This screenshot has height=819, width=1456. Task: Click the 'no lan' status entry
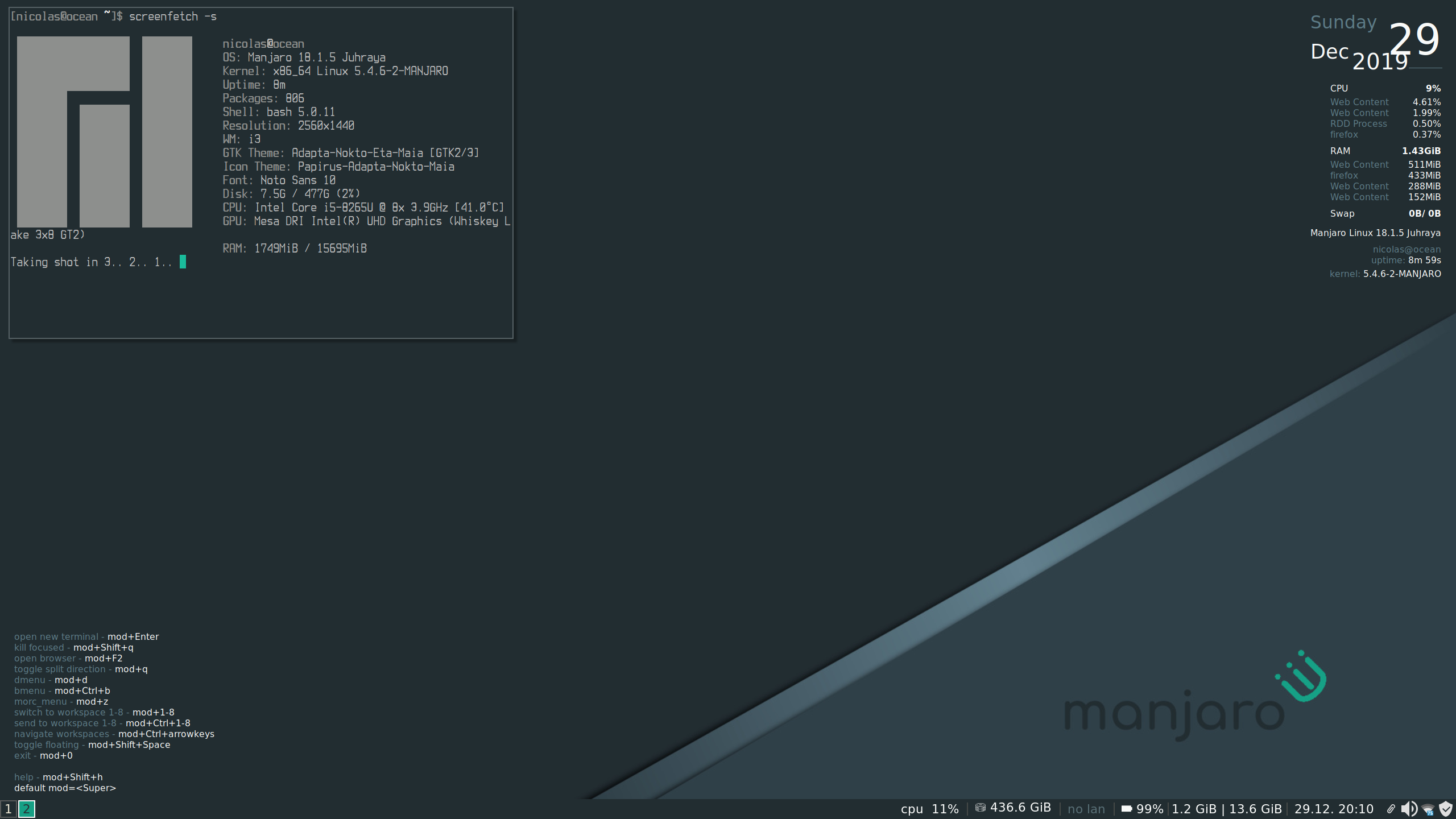pyautogui.click(x=1086, y=809)
